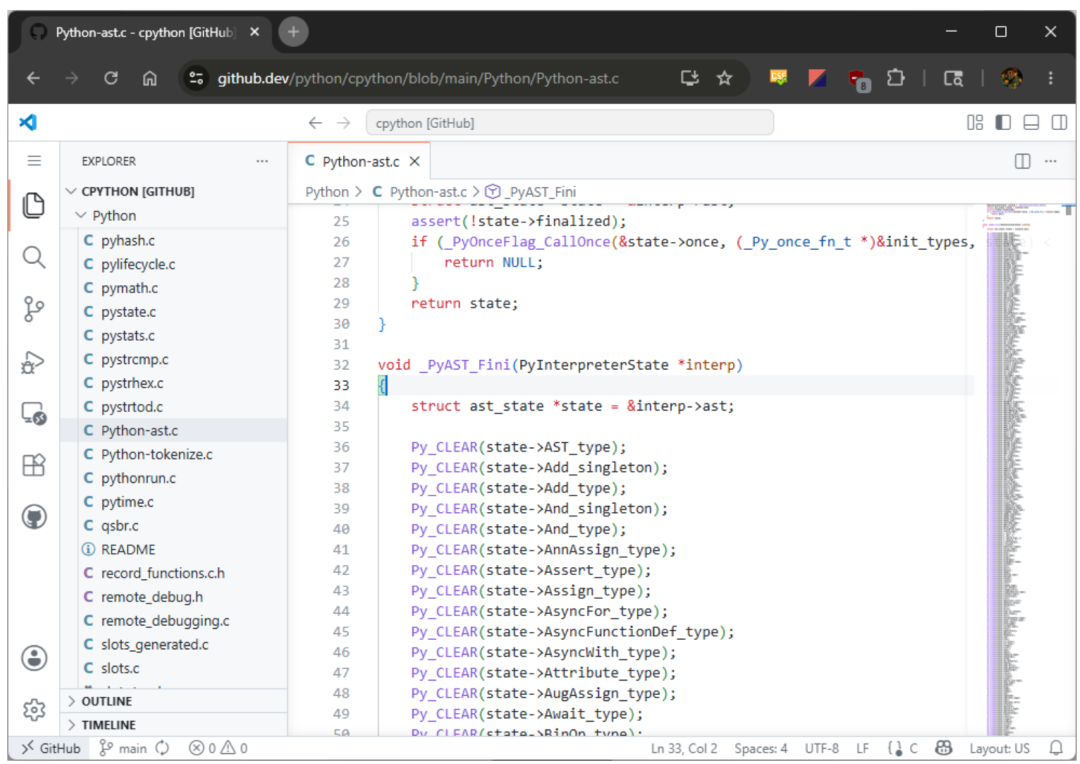The image size is (1080, 764).
Task: Select the Python-ast.c editor tab
Action: point(359,161)
